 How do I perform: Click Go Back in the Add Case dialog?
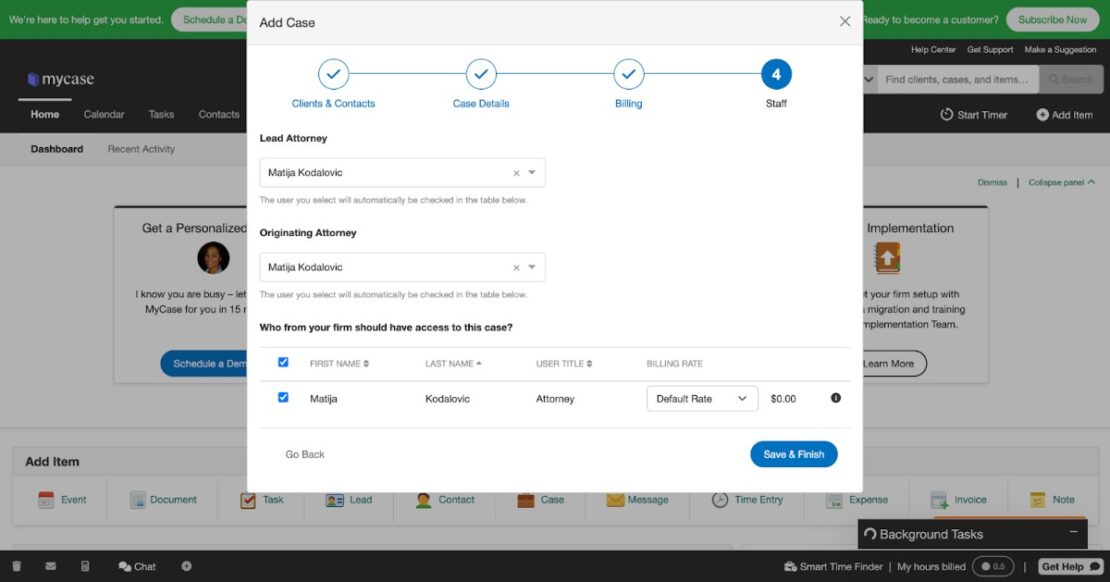305,454
